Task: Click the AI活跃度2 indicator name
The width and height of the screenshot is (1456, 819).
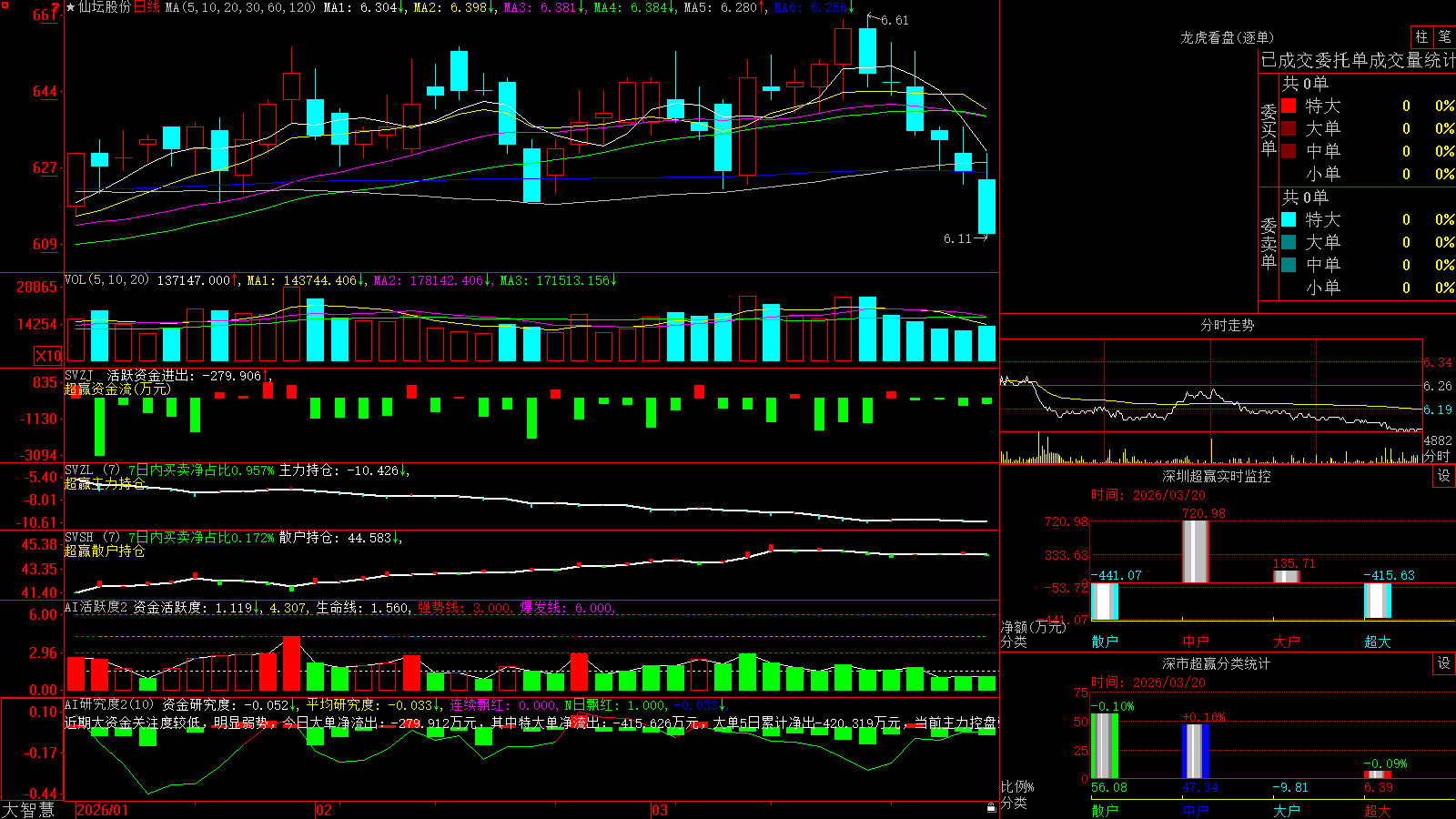Action: (96, 607)
